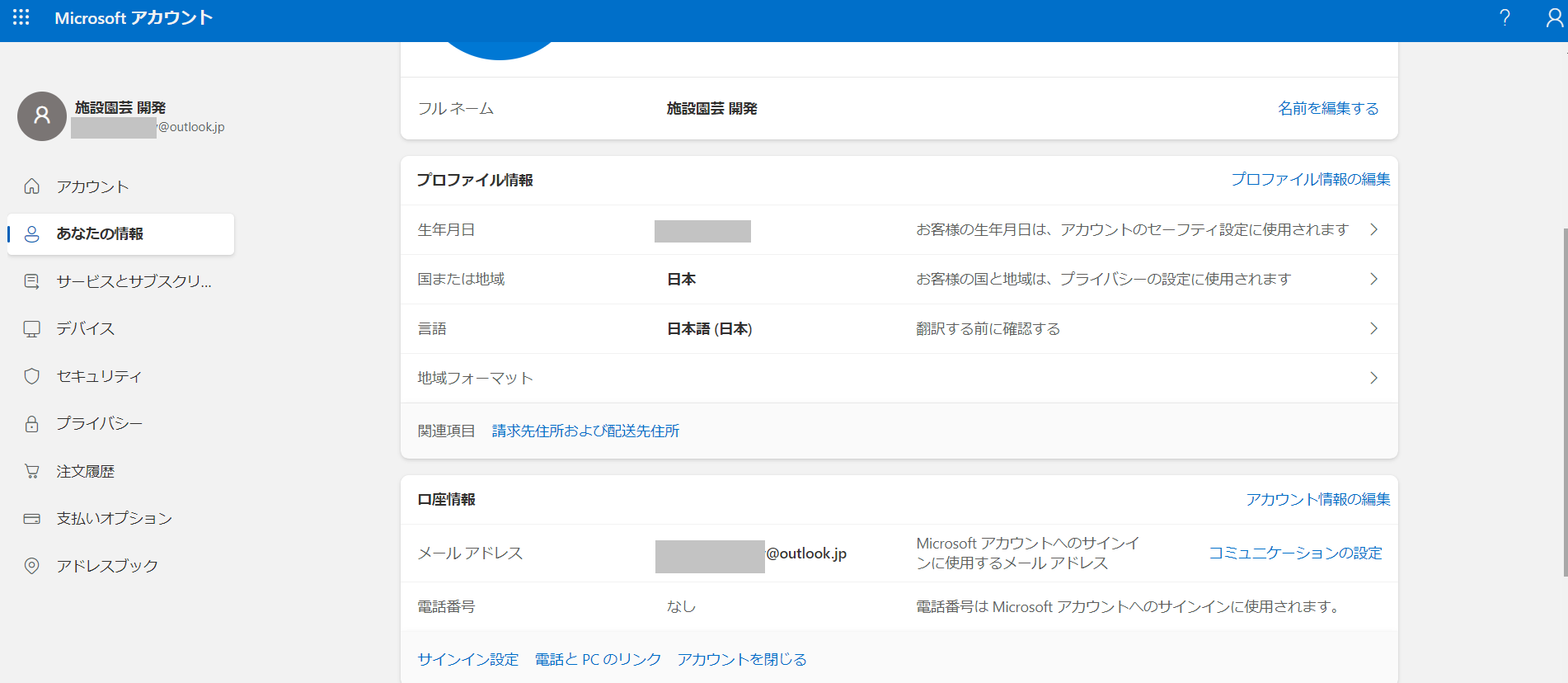Image resolution: width=1568 pixels, height=683 pixels.
Task: Open サービスとサブスクリ... sidebar menu item
Action: tap(120, 281)
